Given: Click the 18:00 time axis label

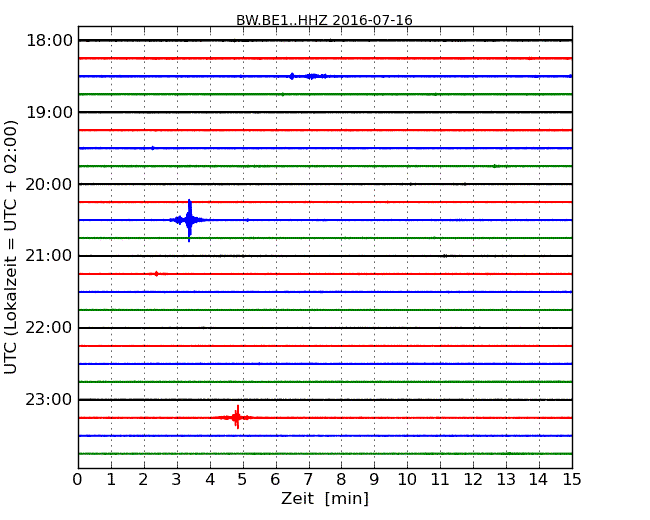Looking at the screenshot, I should pyautogui.click(x=49, y=41).
